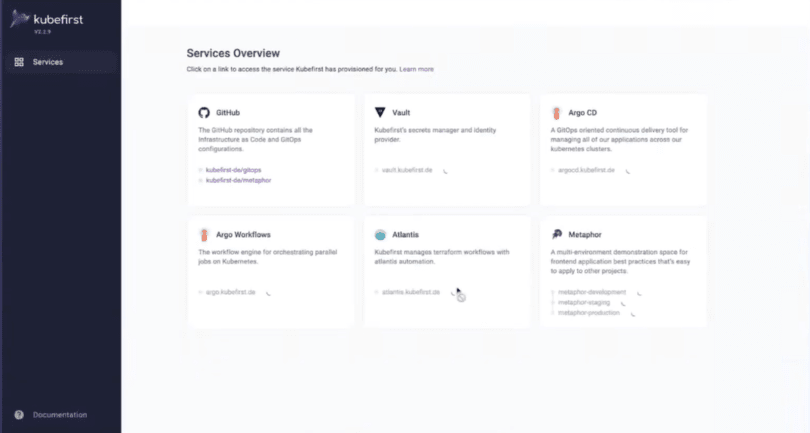Open the argo.kubefirst.de link
The height and width of the screenshot is (433, 810).
pos(230,292)
